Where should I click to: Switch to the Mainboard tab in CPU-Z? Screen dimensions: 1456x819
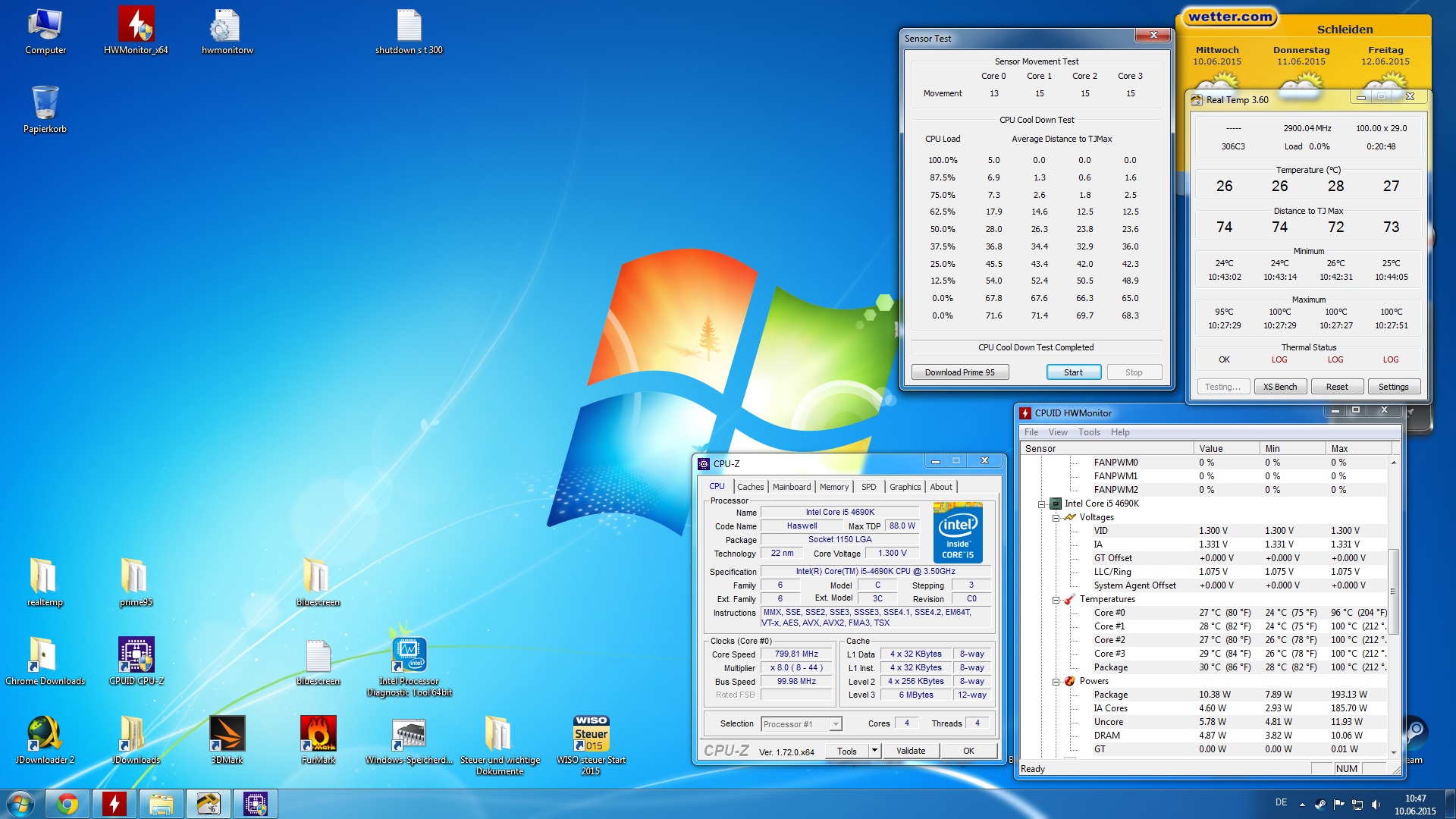click(x=791, y=487)
